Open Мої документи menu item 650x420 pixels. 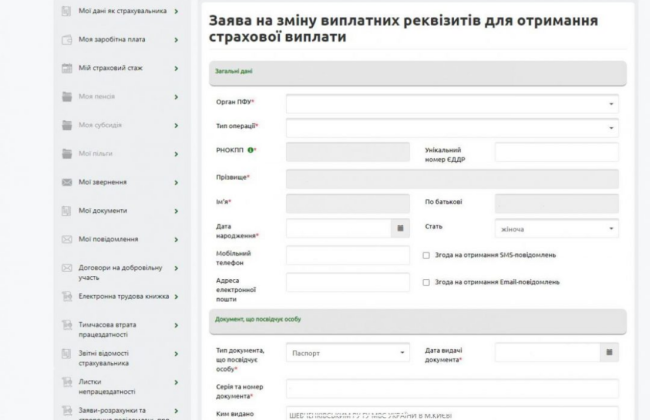103,211
